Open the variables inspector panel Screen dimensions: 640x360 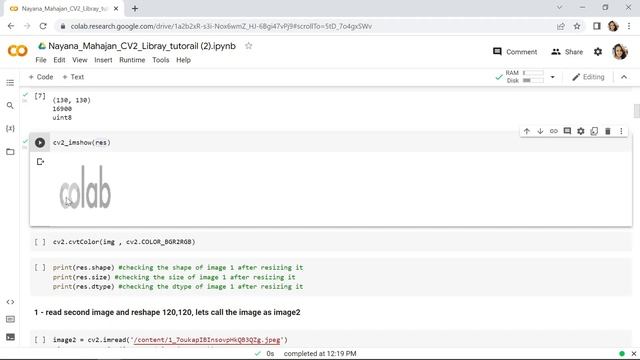pos(10,129)
